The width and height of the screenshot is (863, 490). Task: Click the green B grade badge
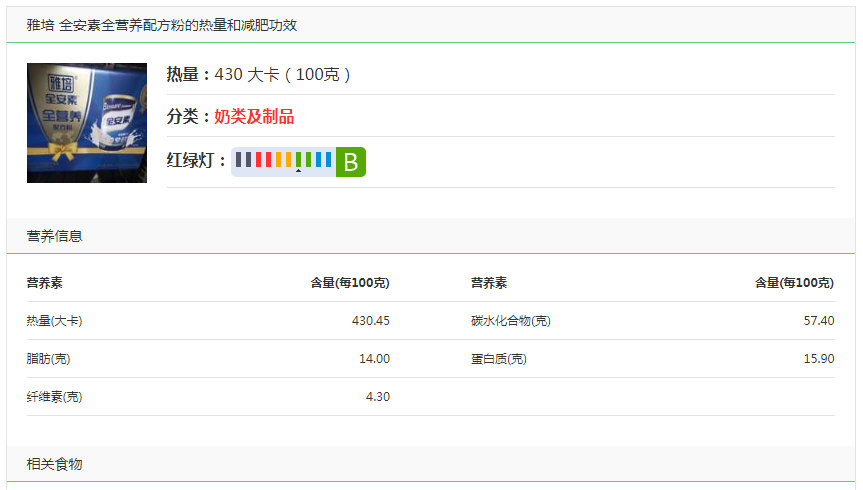[350, 162]
